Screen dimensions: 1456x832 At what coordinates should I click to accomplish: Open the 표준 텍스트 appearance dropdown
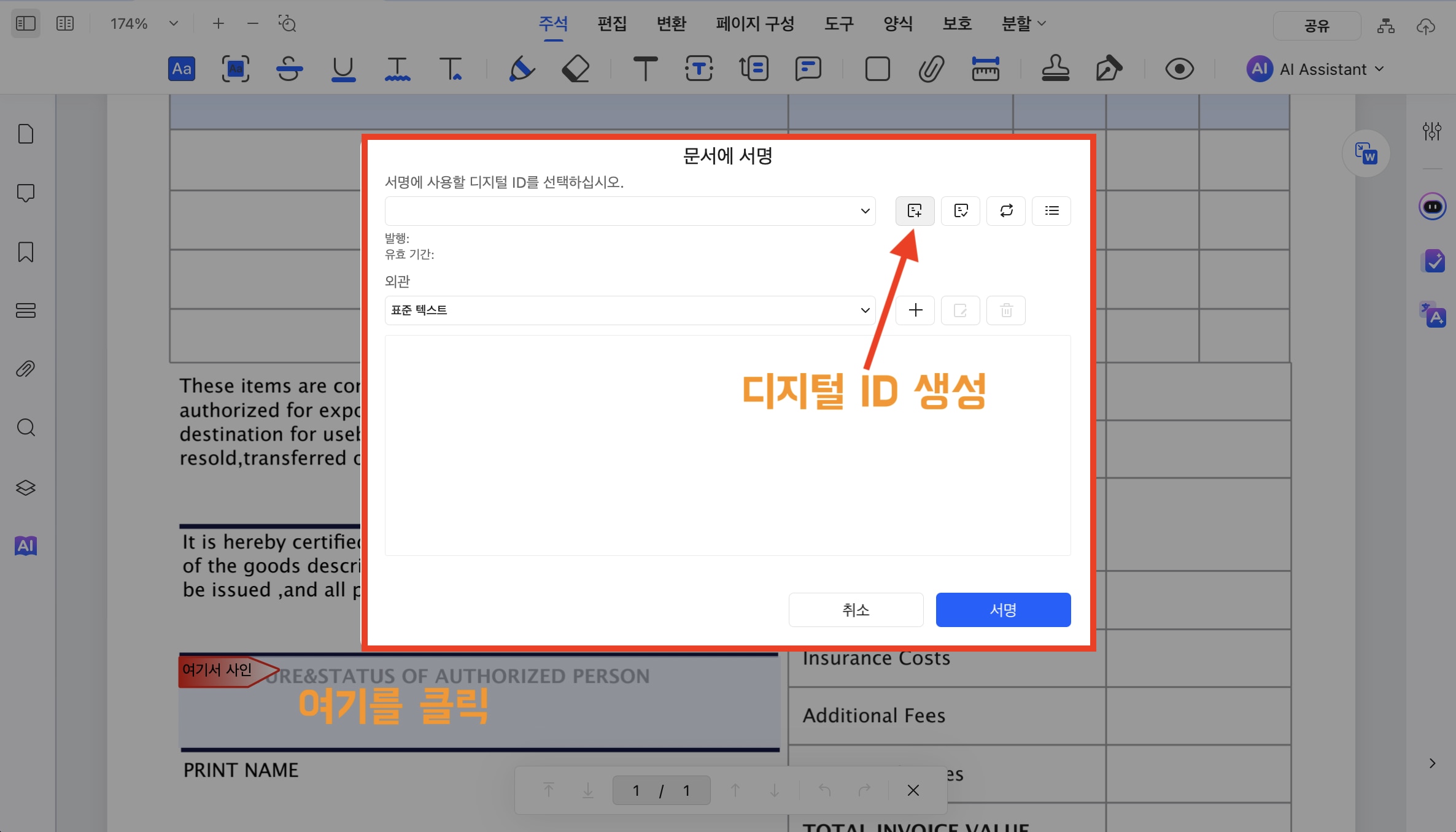click(630, 310)
